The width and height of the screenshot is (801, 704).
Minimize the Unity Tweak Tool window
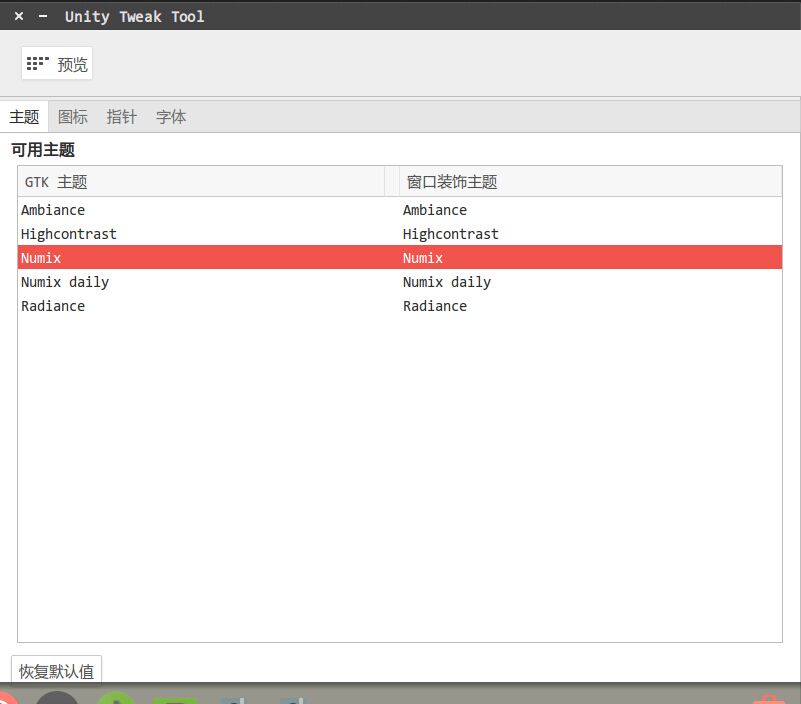click(43, 16)
